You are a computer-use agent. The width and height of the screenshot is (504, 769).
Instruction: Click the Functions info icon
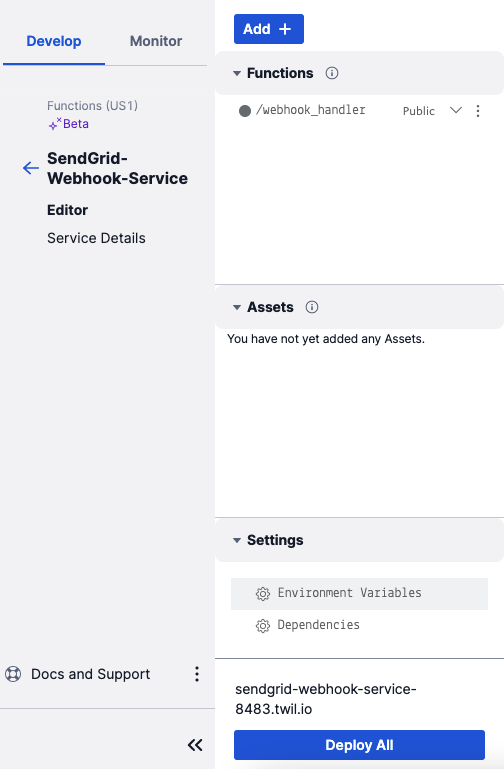332,73
